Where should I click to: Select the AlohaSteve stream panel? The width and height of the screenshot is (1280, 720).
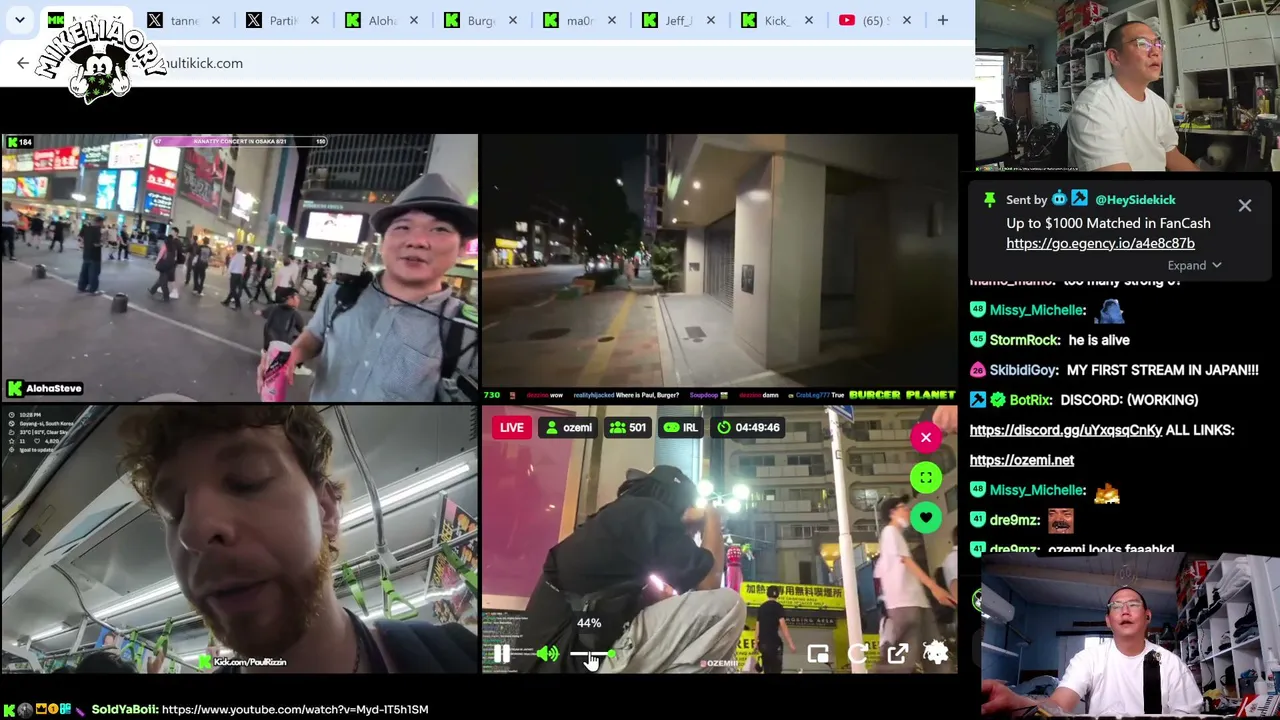[x=239, y=268]
